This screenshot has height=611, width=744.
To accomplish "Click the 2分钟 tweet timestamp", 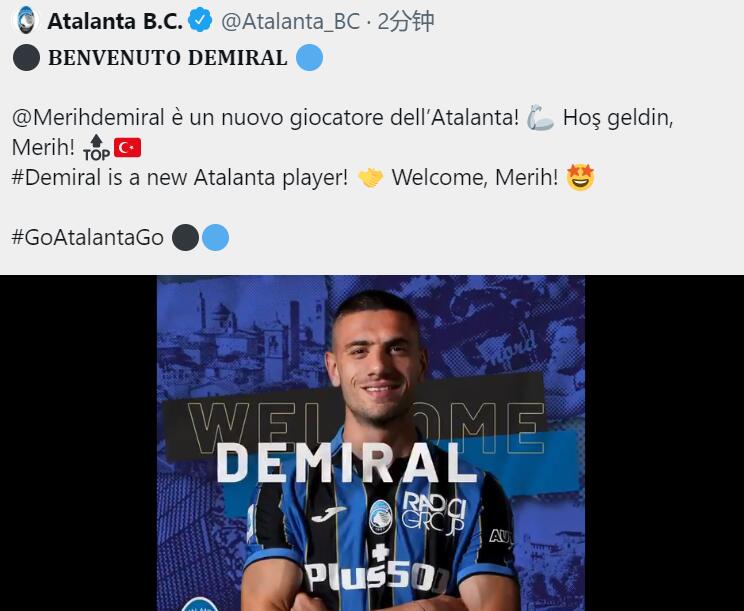I will (406, 21).
